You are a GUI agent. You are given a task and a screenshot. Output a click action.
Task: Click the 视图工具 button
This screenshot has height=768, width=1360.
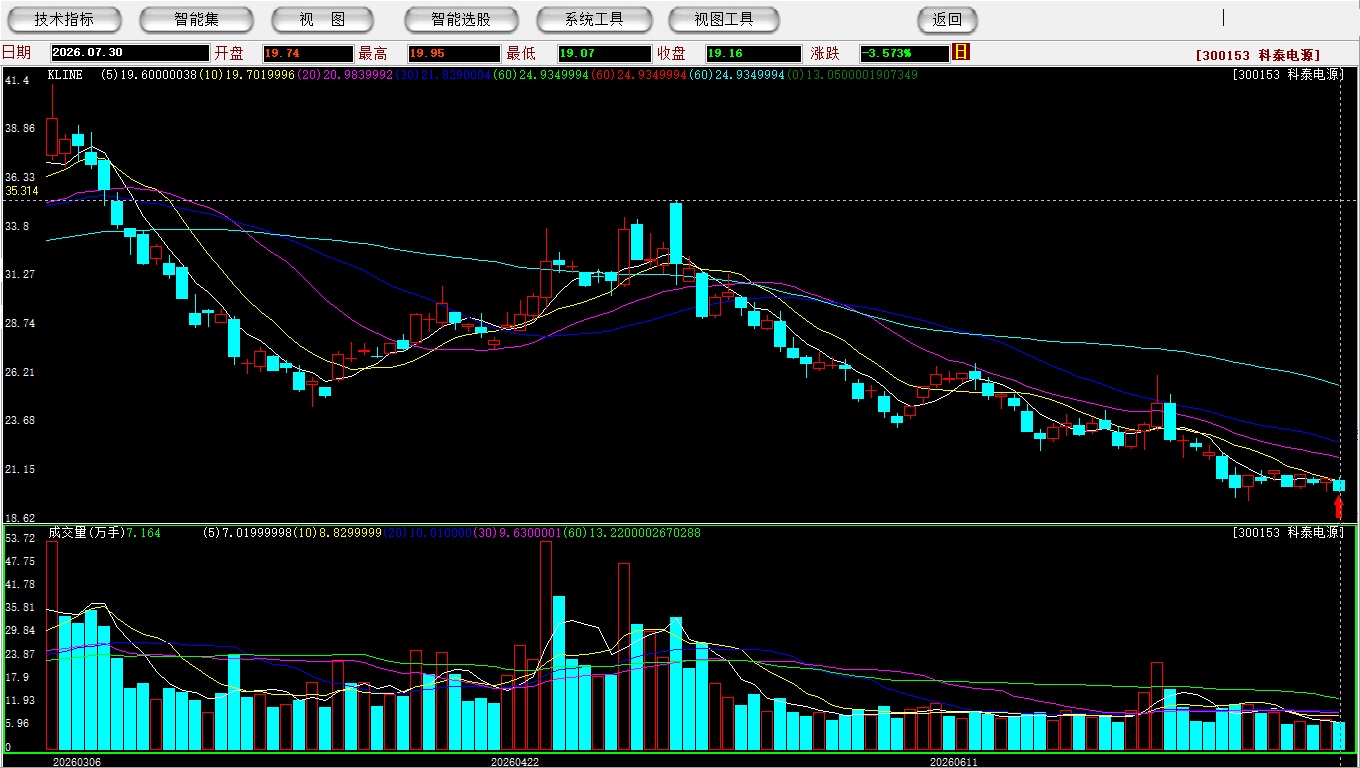(724, 19)
